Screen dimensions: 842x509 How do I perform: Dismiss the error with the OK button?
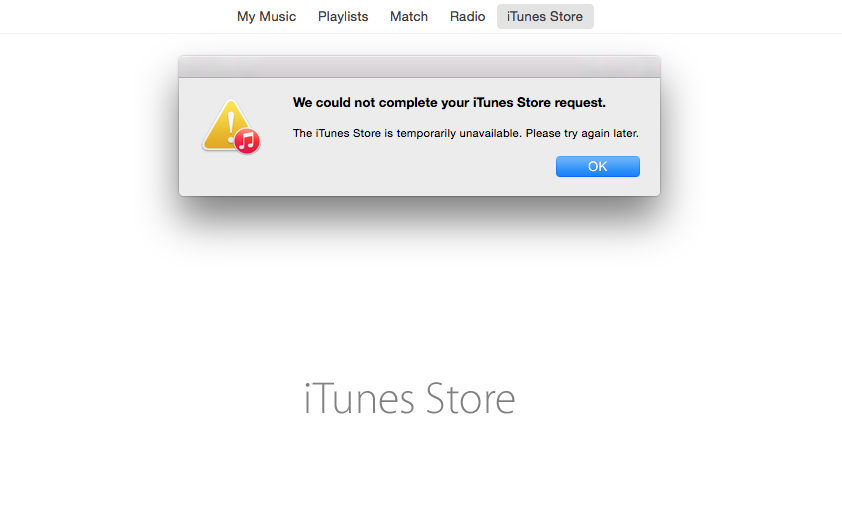(x=598, y=166)
